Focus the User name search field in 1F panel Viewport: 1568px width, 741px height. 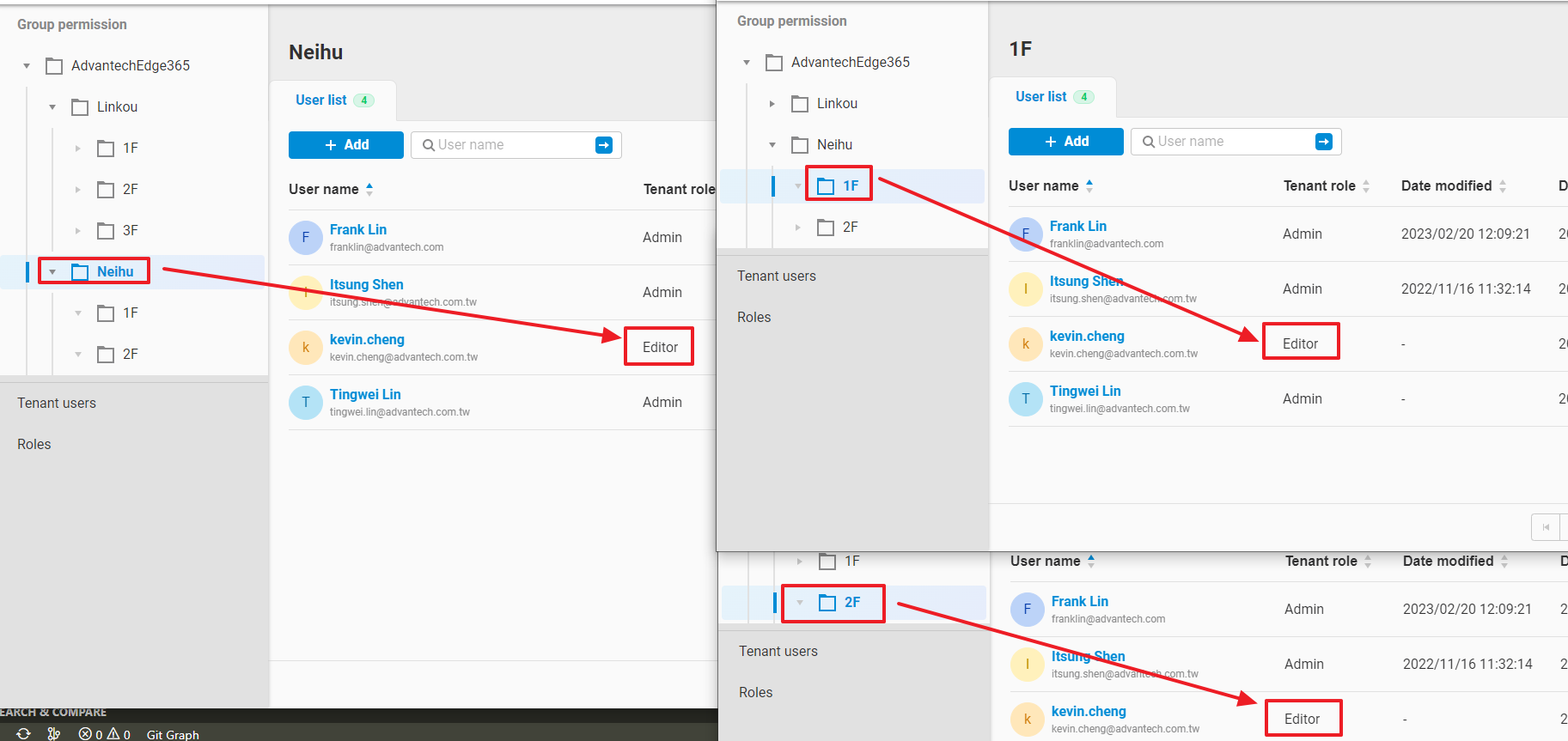[x=1230, y=142]
